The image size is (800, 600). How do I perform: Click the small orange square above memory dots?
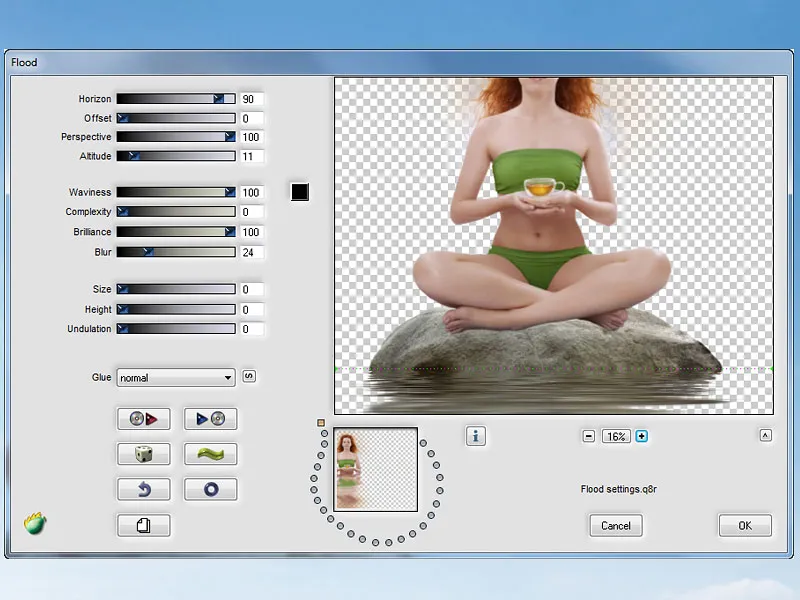pyautogui.click(x=321, y=422)
